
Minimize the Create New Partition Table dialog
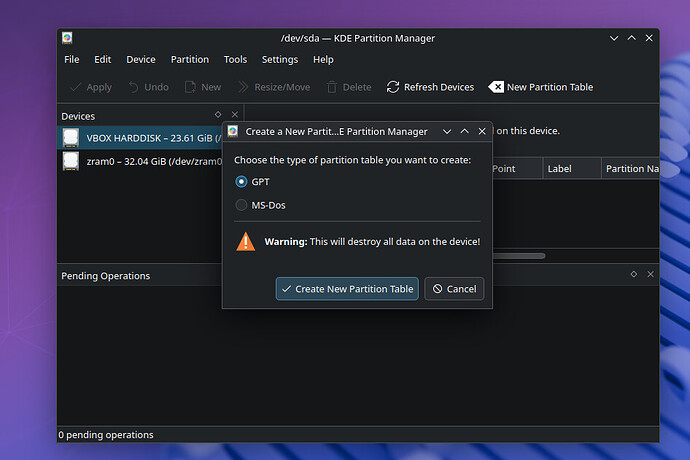point(447,131)
